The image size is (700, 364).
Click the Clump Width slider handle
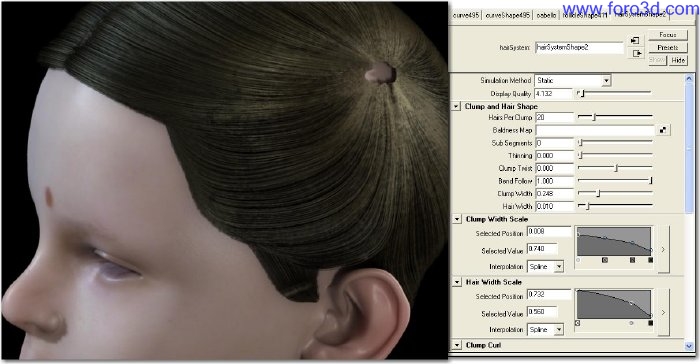[x=599, y=193]
